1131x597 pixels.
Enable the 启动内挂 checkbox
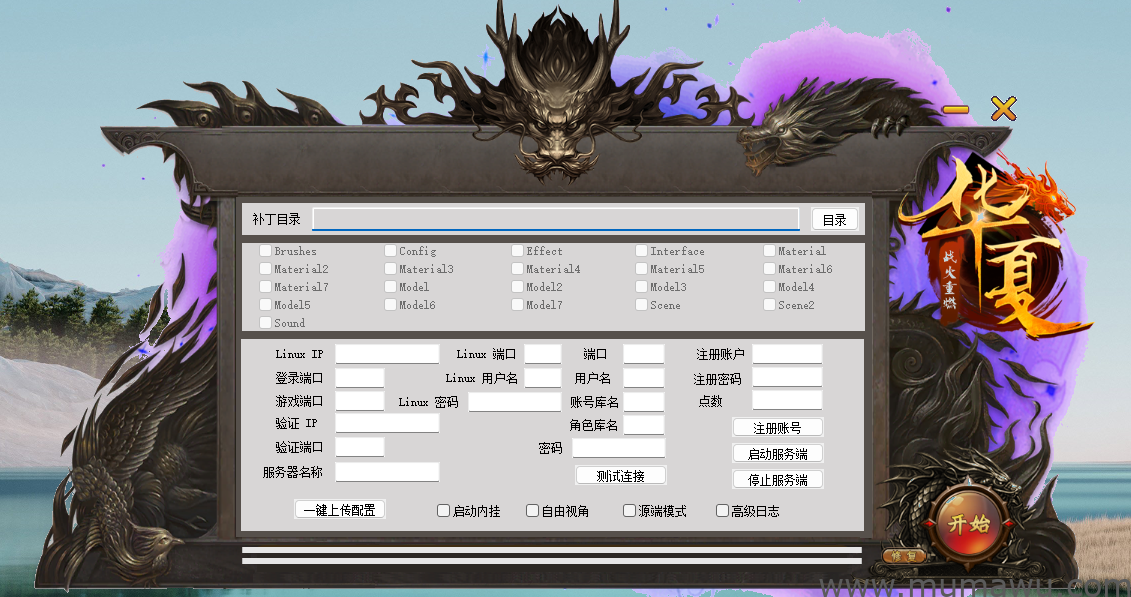coord(444,511)
